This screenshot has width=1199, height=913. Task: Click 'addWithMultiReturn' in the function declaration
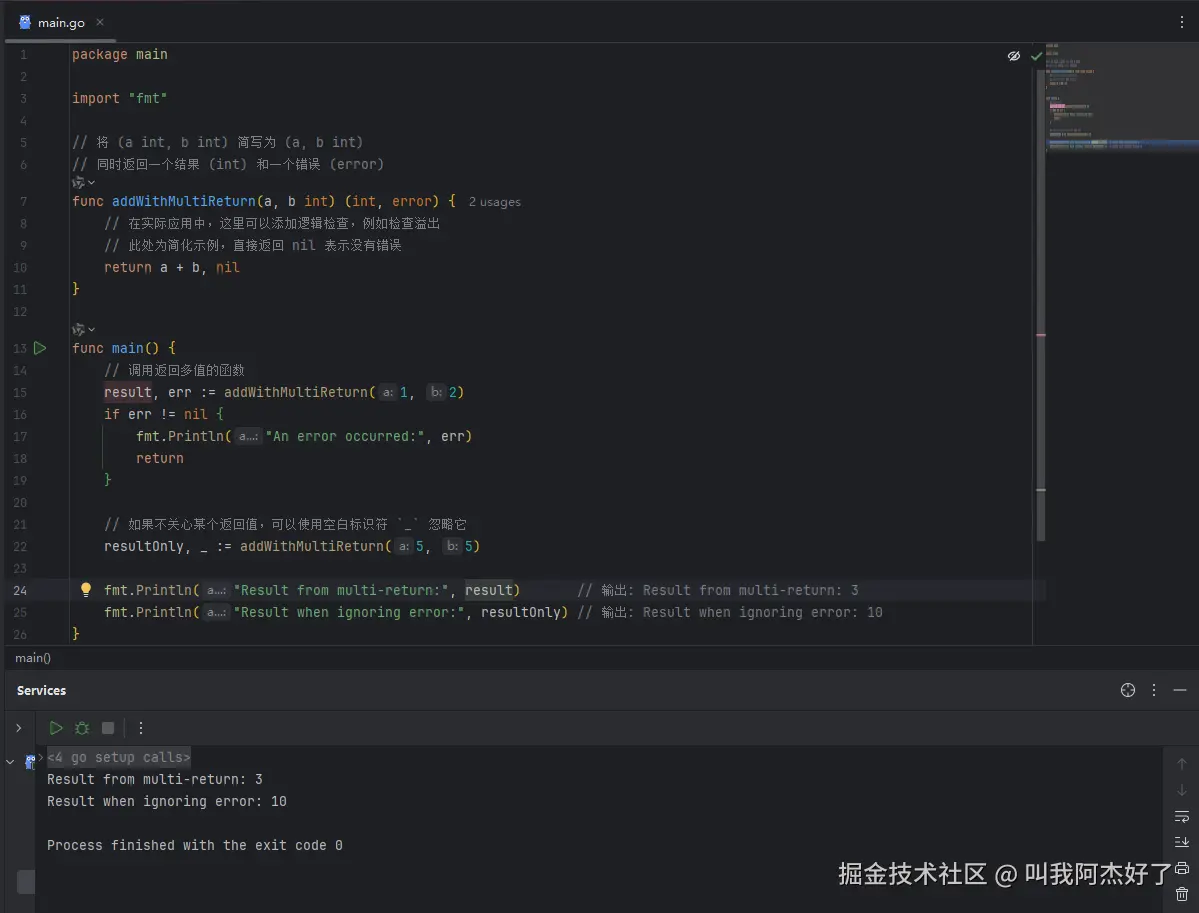click(184, 201)
